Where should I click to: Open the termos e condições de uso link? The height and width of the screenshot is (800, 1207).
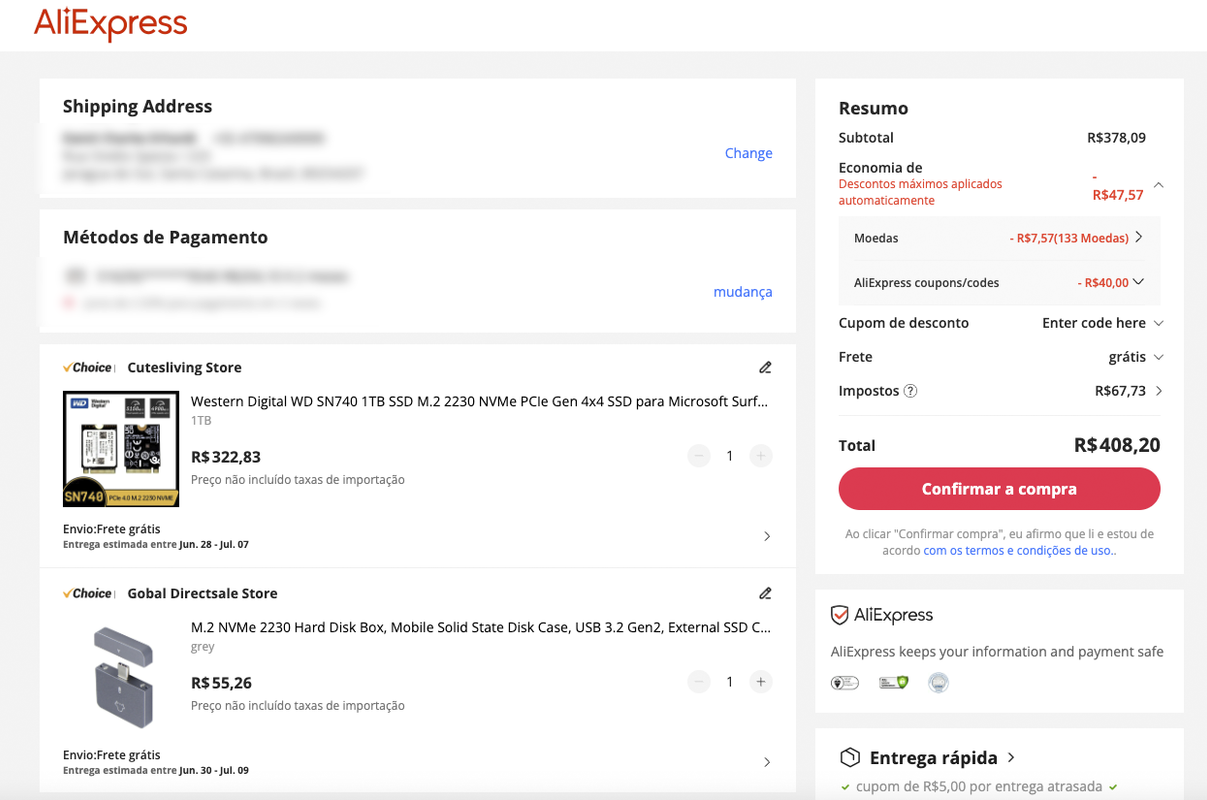tap(1018, 551)
